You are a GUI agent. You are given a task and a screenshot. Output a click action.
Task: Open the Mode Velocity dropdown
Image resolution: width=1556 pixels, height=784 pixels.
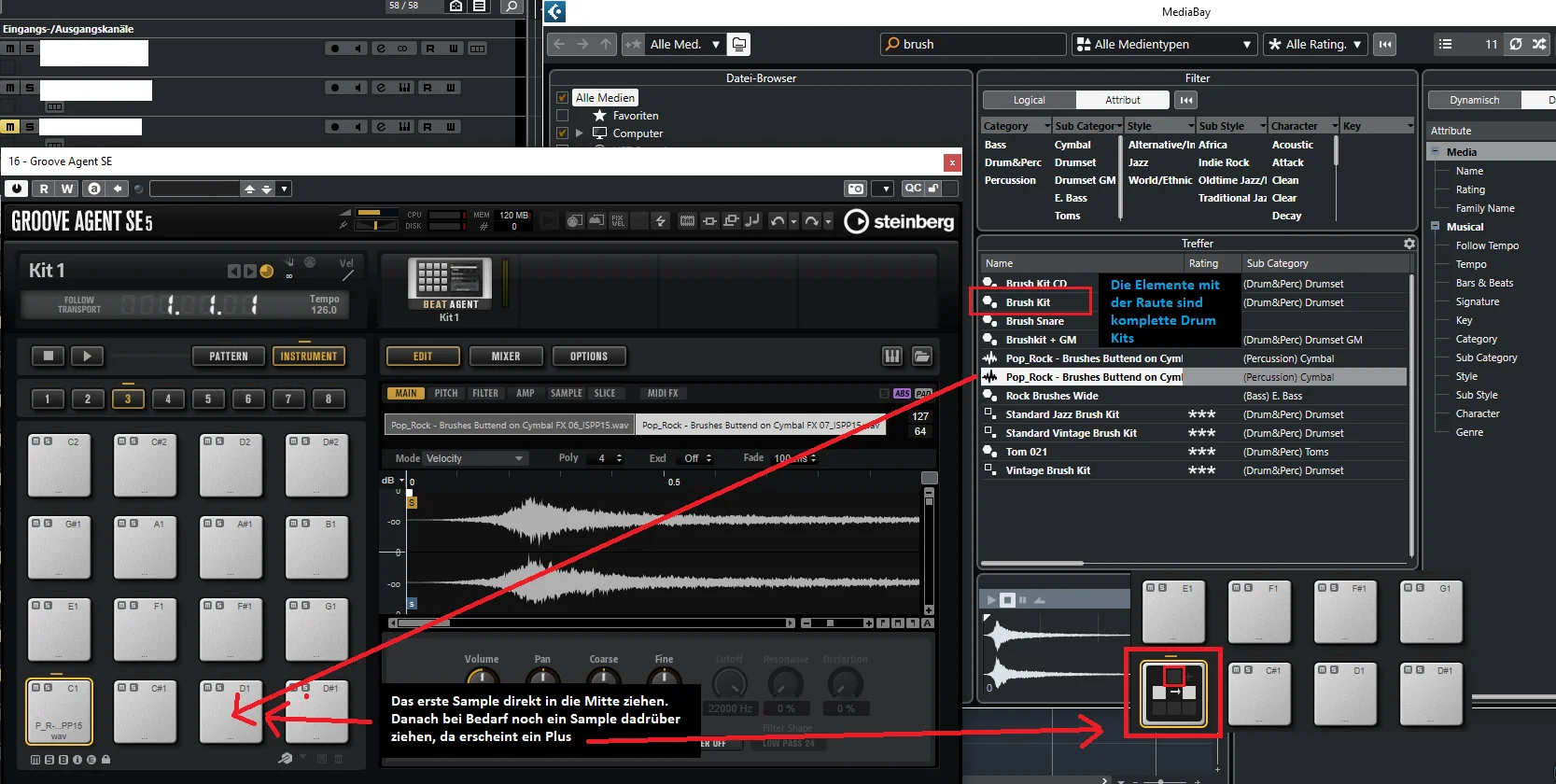coord(474,458)
